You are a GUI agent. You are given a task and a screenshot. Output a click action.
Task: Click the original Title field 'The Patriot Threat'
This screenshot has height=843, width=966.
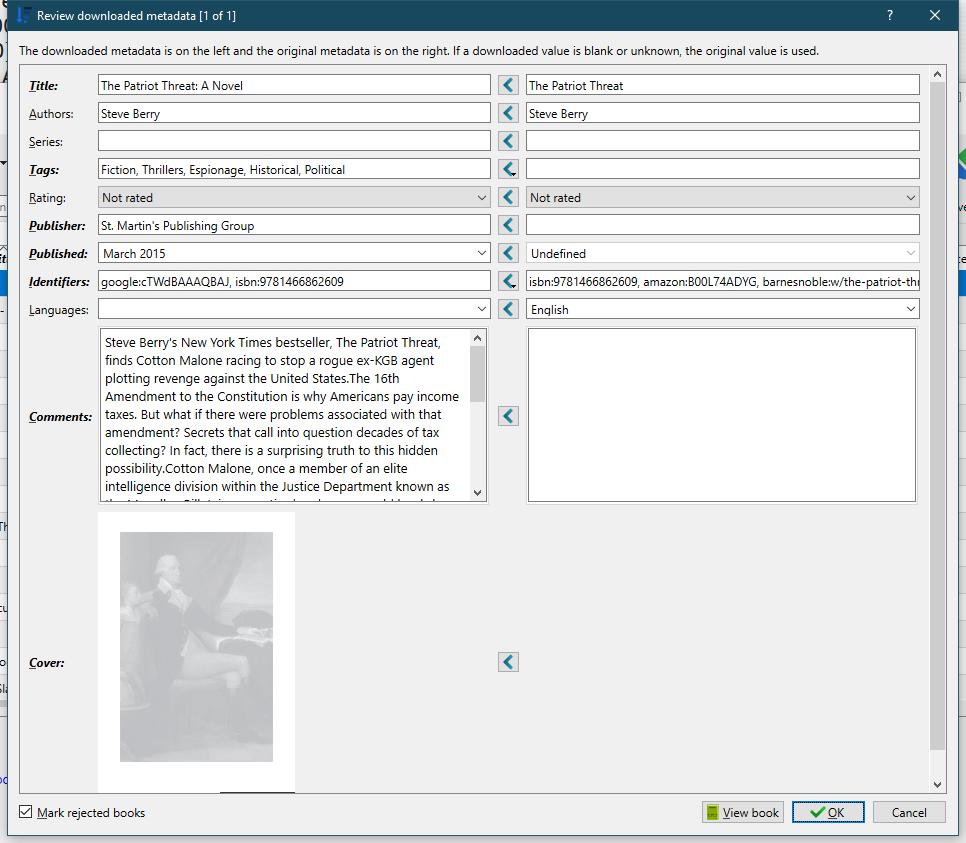[723, 85]
